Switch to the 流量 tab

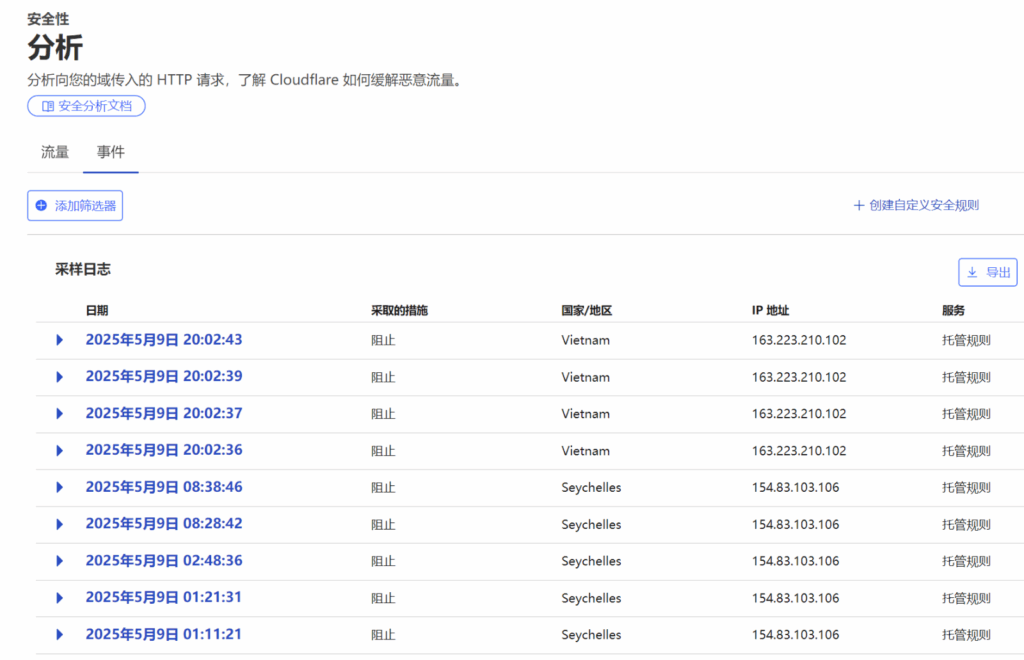[54, 152]
